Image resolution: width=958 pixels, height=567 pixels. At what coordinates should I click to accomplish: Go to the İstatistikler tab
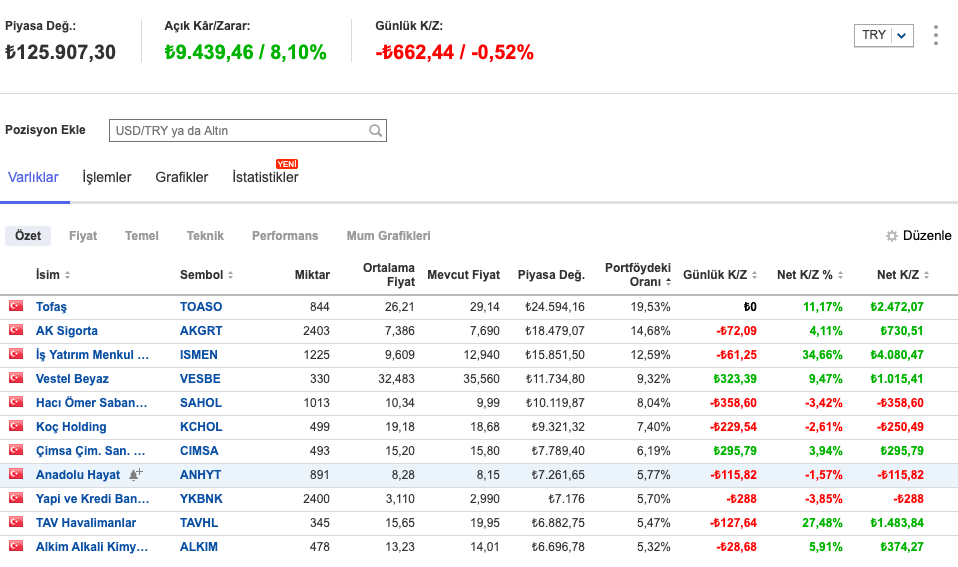click(x=265, y=178)
